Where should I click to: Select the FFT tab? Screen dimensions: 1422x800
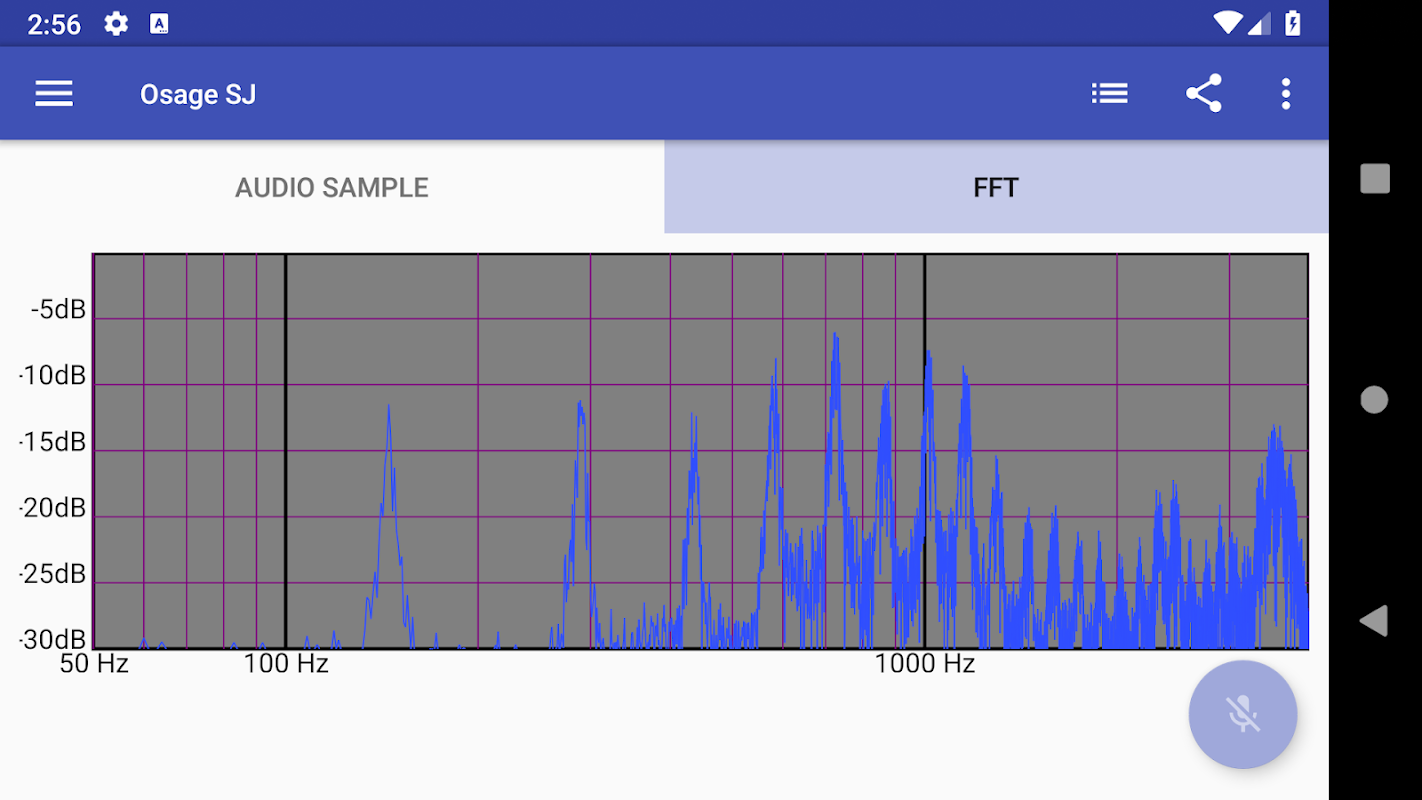(996, 187)
